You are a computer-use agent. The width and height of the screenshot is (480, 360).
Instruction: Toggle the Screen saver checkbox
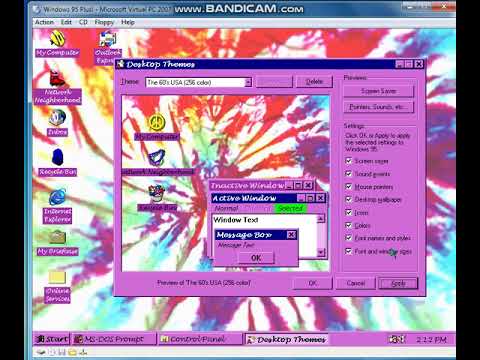point(349,161)
